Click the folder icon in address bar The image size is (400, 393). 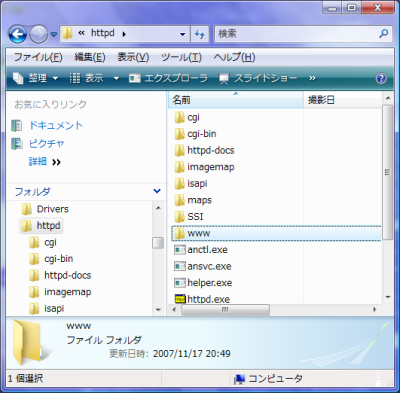pyautogui.click(x=67, y=33)
